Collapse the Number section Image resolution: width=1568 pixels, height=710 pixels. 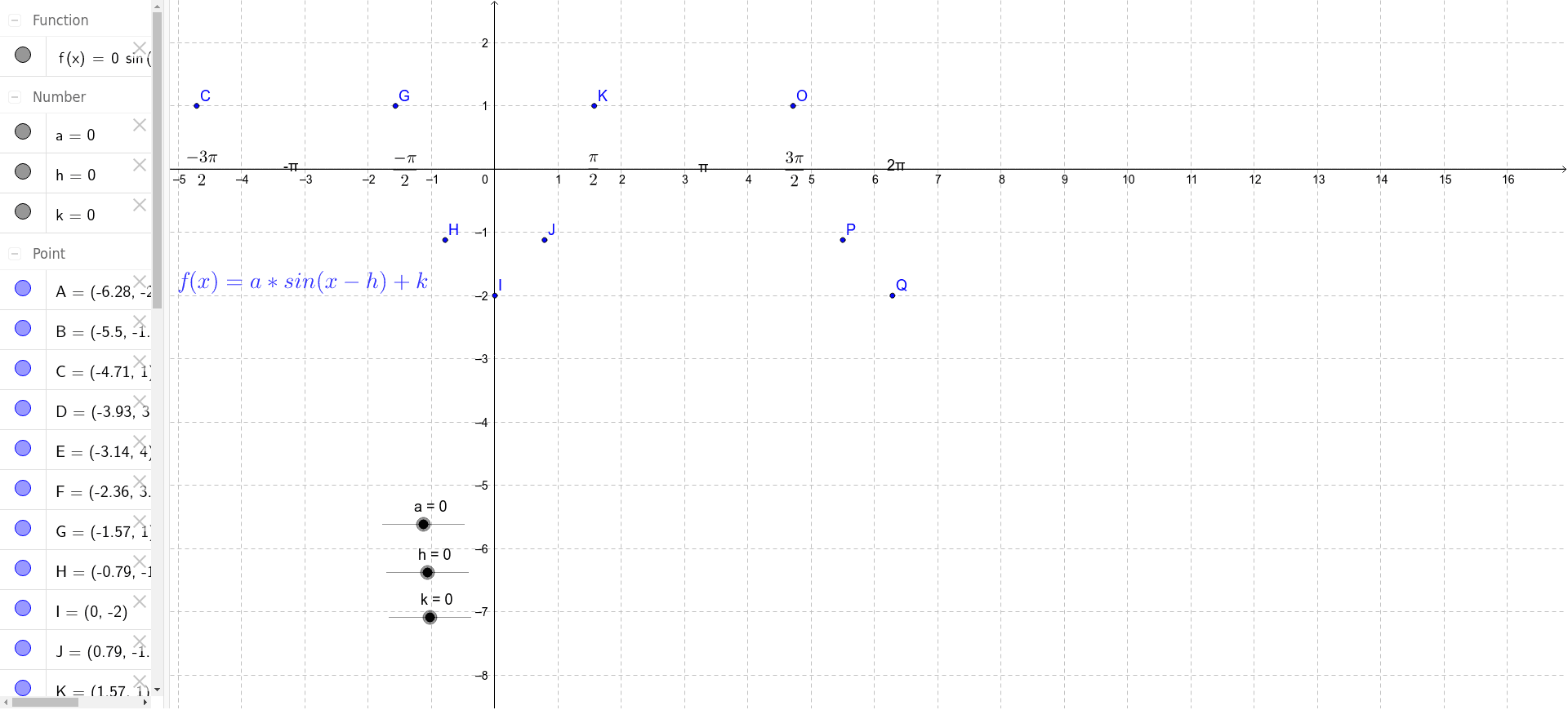click(x=14, y=97)
